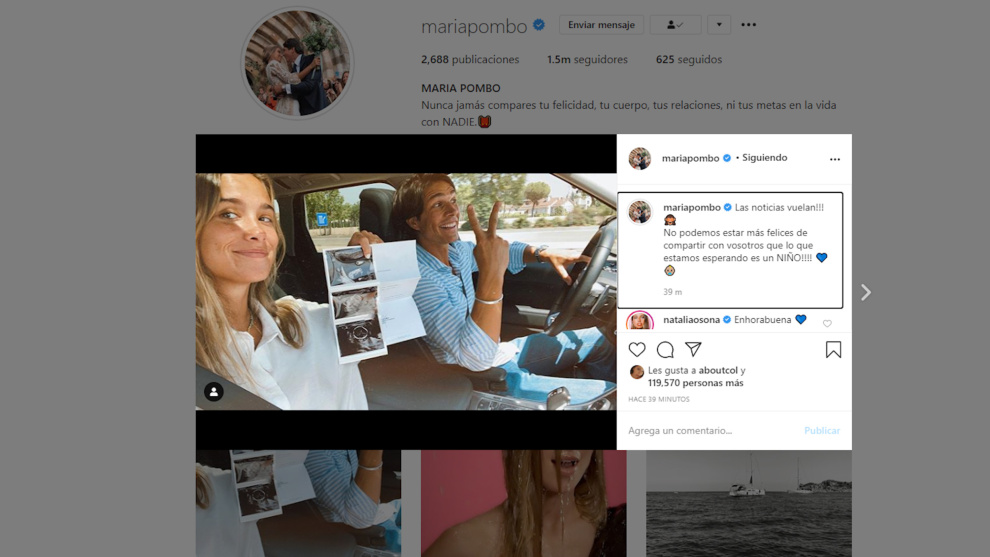Click the Enviar mensaje button

[x=601, y=25]
